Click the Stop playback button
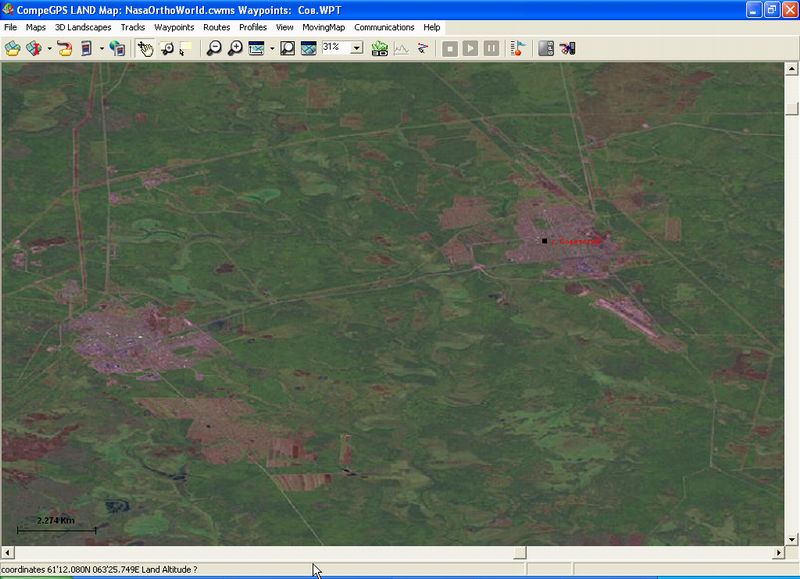This screenshot has height=579, width=800. pos(449,48)
